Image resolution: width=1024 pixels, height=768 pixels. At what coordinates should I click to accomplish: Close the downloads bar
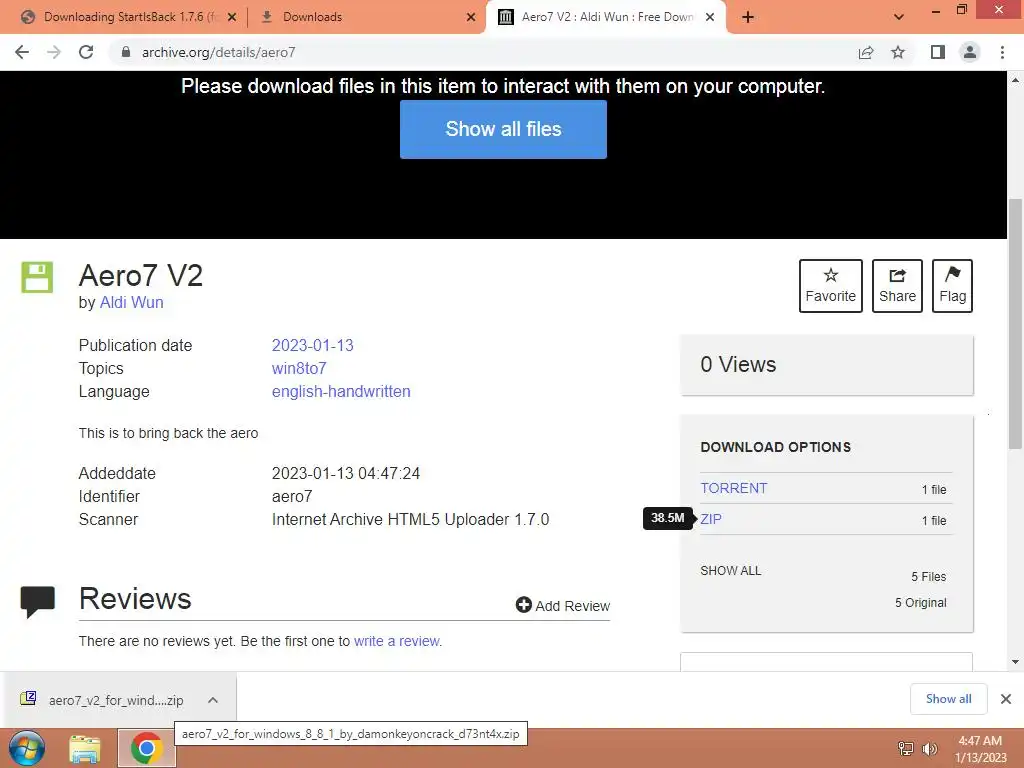(x=1006, y=699)
